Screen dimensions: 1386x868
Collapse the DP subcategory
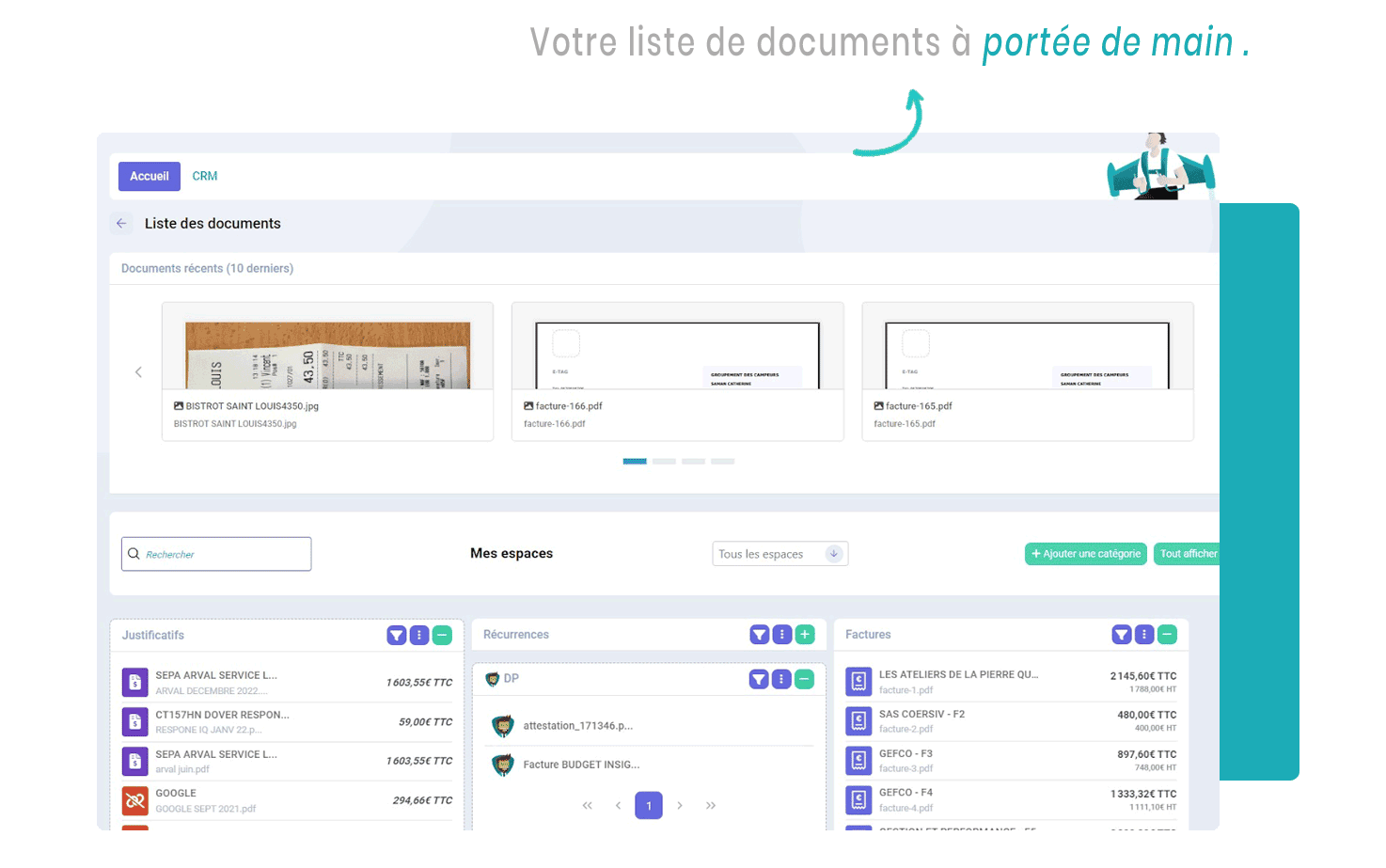[x=804, y=679]
